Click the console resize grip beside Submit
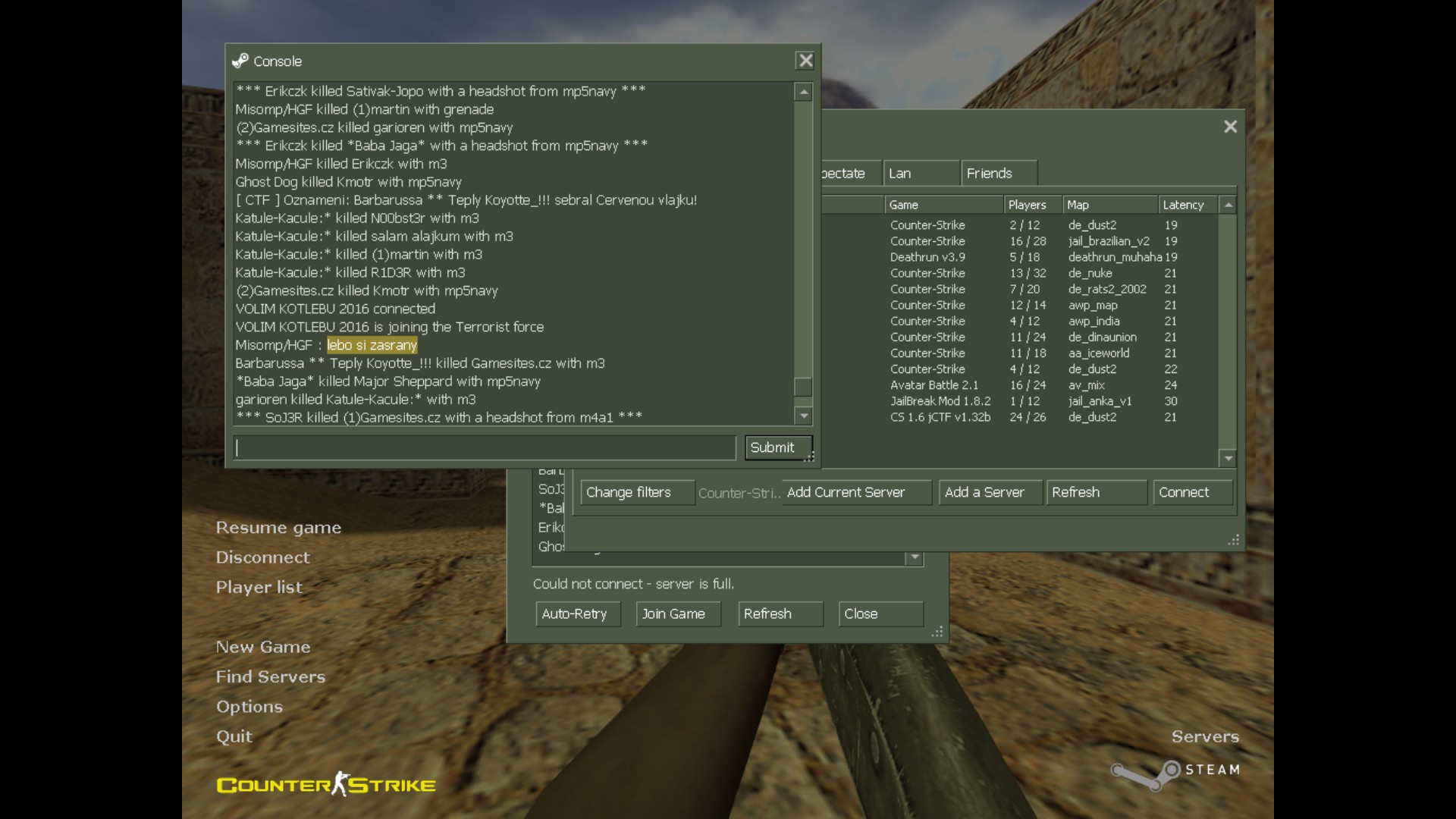1456x819 pixels. click(x=809, y=457)
